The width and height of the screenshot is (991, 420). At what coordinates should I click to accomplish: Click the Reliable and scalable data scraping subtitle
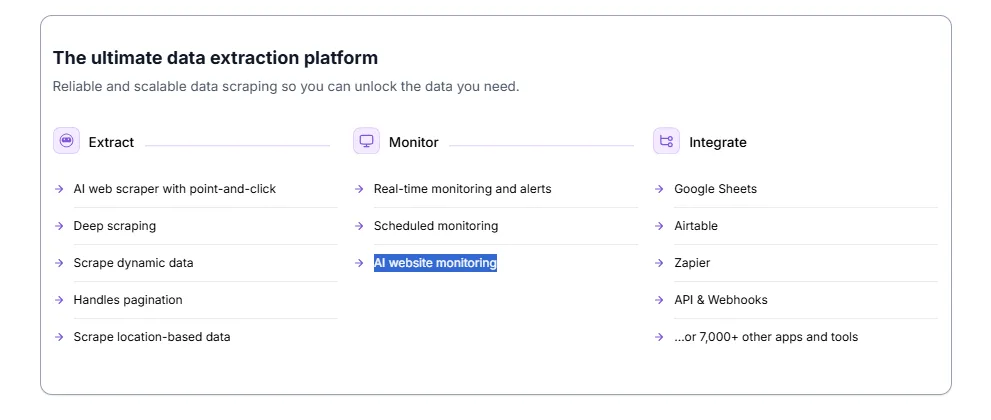286,87
